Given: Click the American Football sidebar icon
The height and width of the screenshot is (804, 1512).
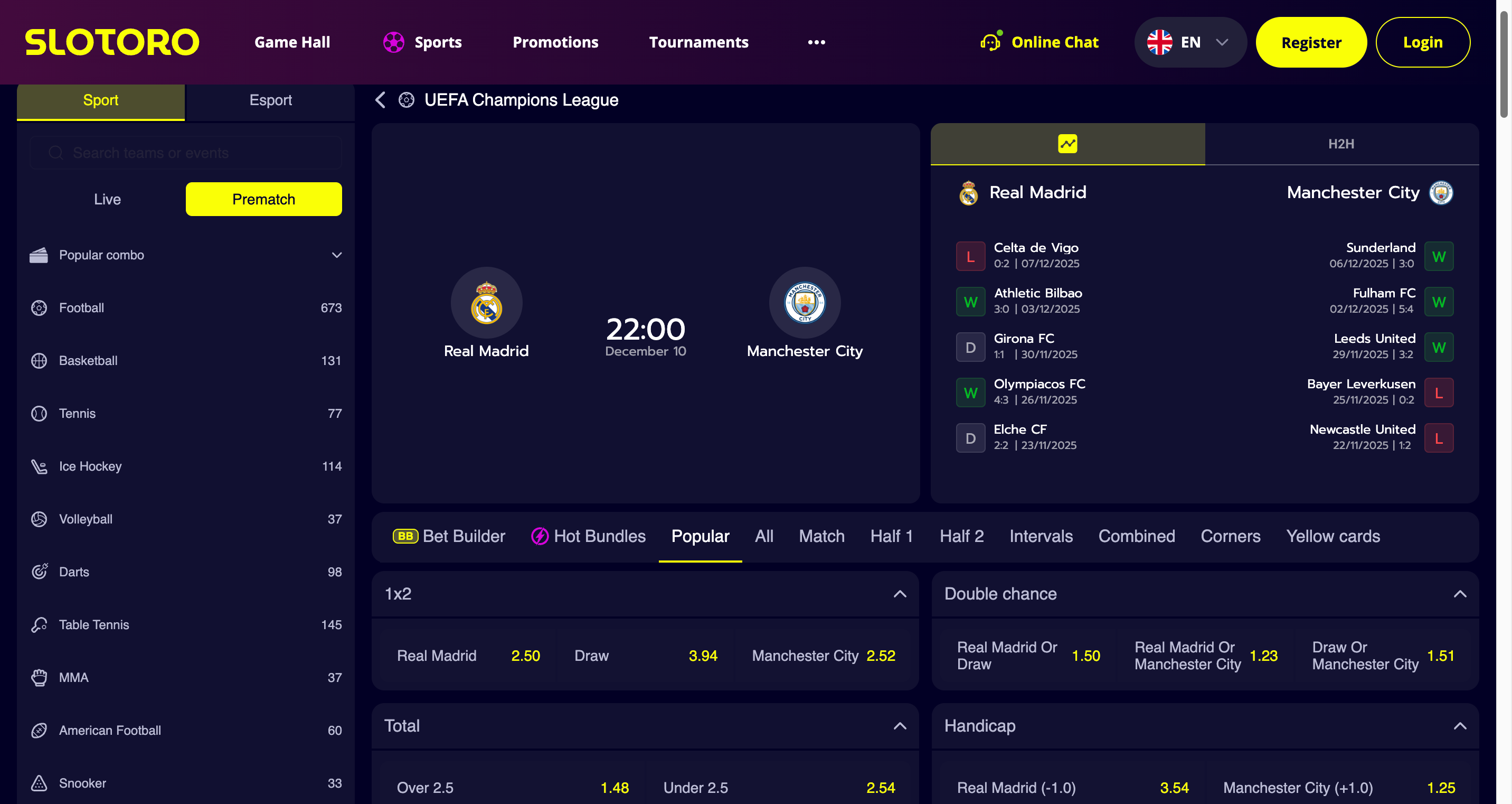Looking at the screenshot, I should pyautogui.click(x=39, y=731).
